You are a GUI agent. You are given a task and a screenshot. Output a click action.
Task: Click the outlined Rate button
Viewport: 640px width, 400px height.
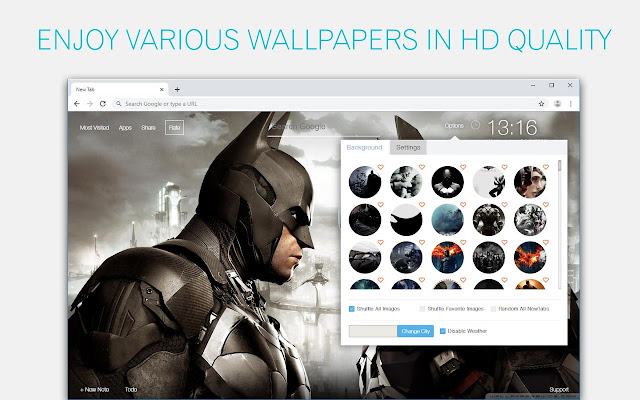(174, 128)
